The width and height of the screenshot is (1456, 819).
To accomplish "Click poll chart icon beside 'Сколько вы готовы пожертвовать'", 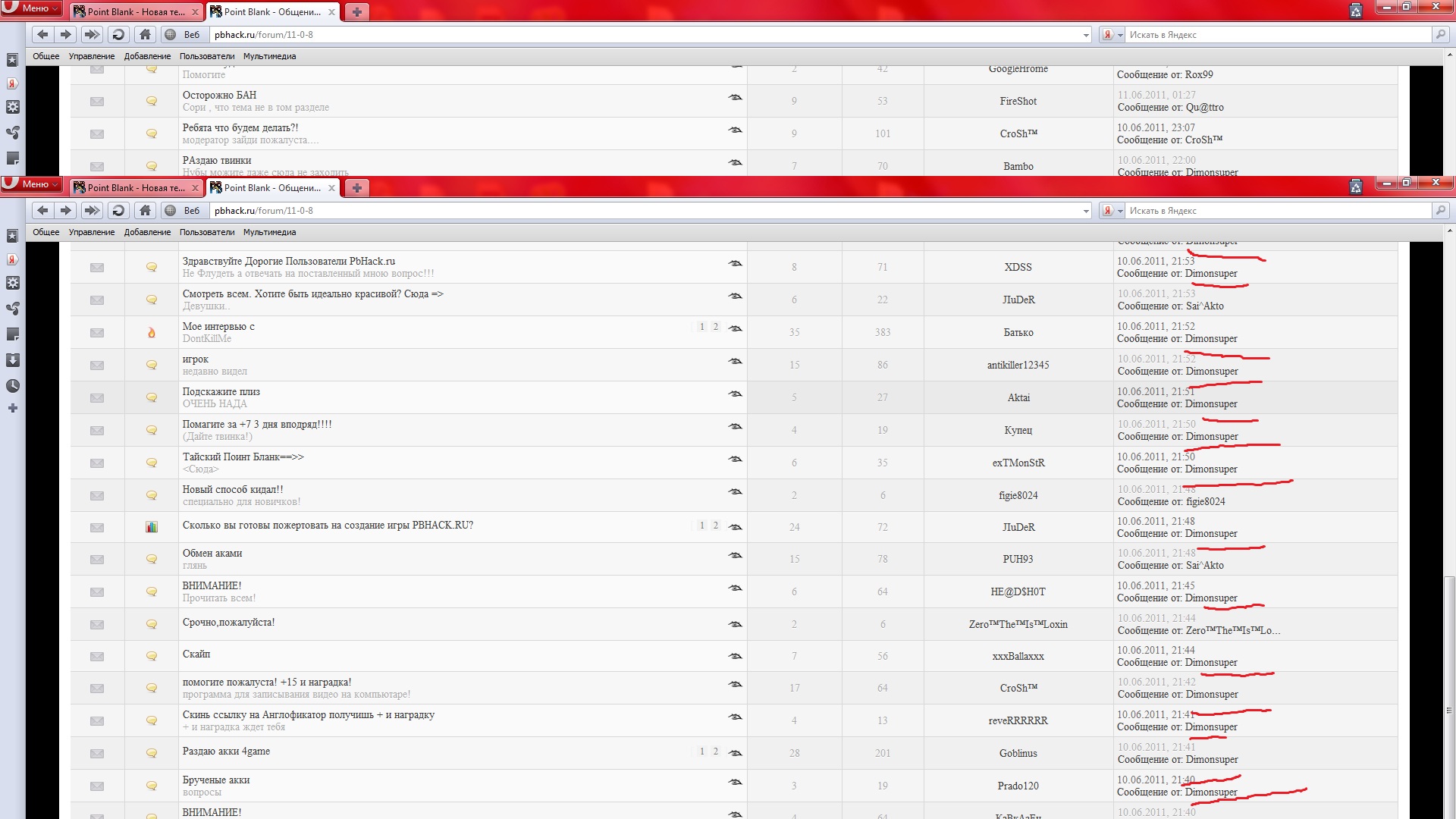I will [152, 527].
